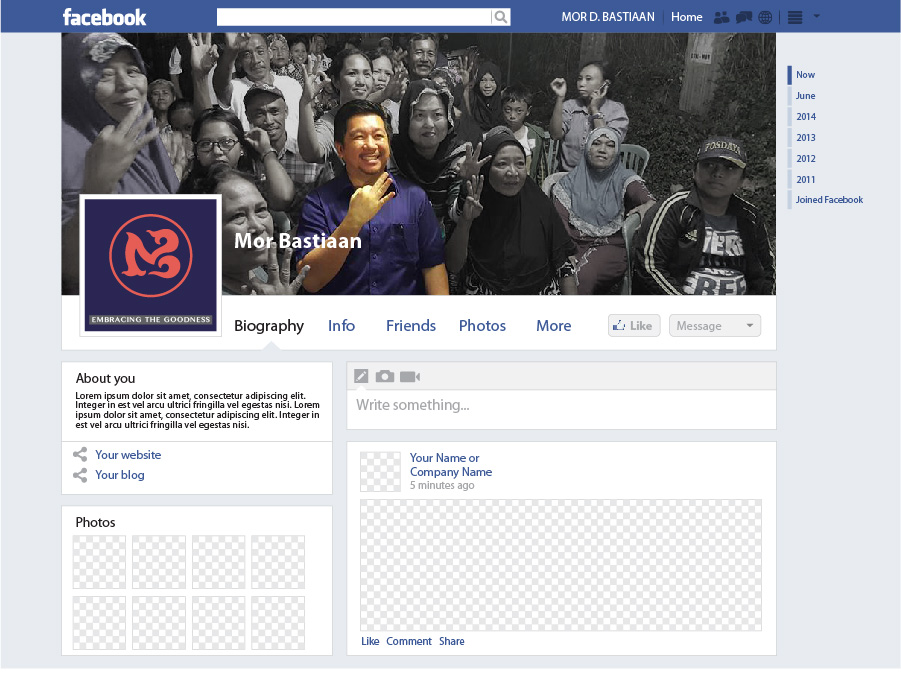This screenshot has height=692, width=901.
Task: Click the profile picture logo
Action: tap(151, 266)
